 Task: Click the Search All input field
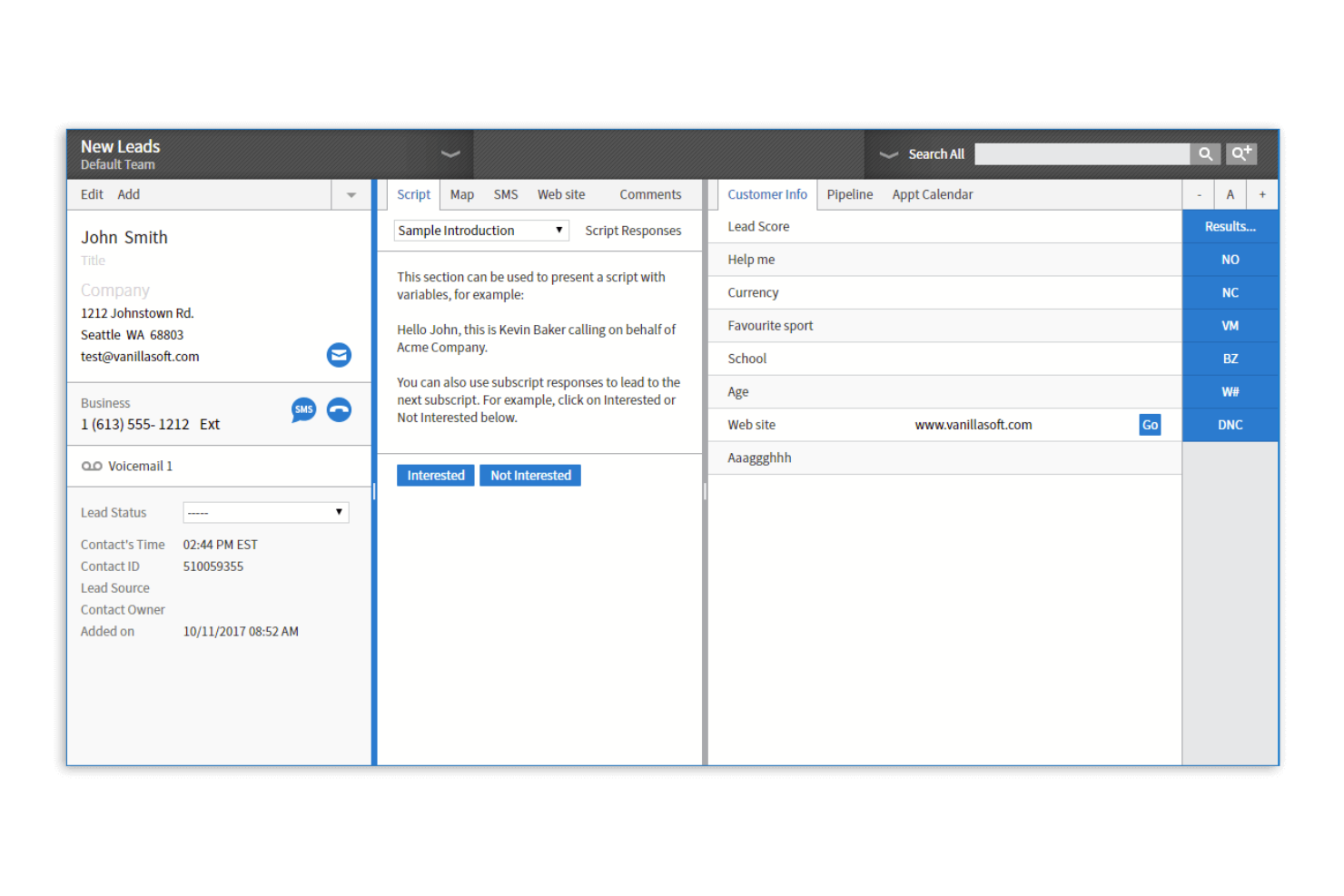point(1082,154)
